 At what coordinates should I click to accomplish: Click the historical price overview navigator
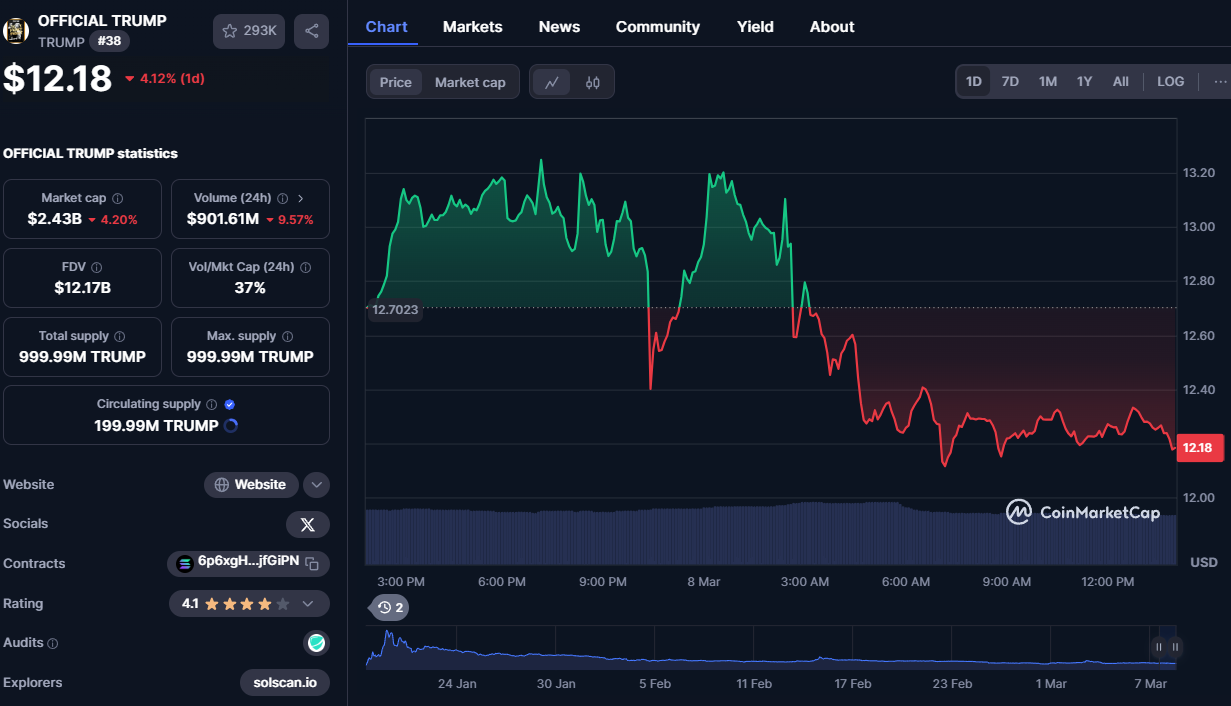(x=770, y=647)
